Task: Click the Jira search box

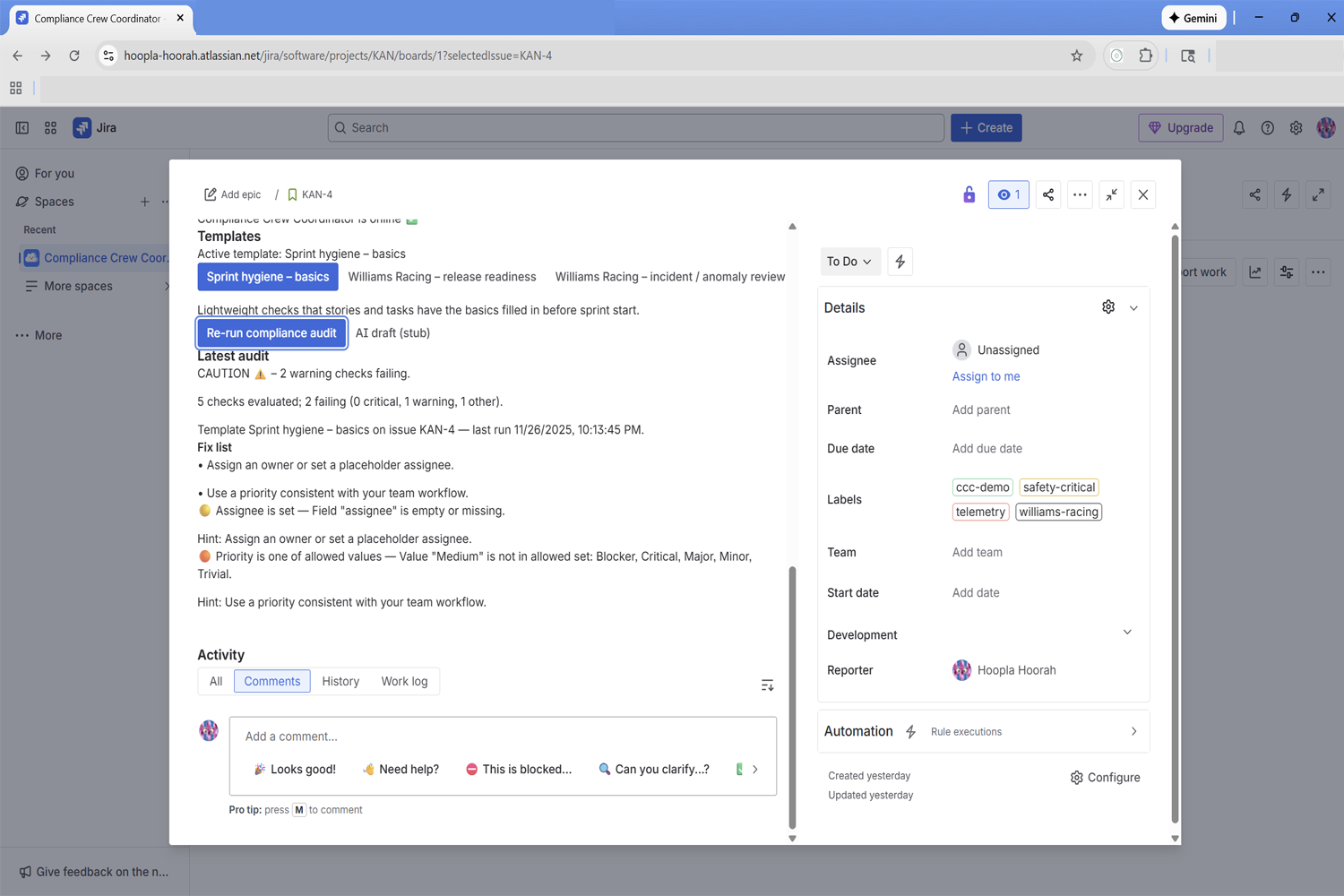Action: tap(636, 127)
